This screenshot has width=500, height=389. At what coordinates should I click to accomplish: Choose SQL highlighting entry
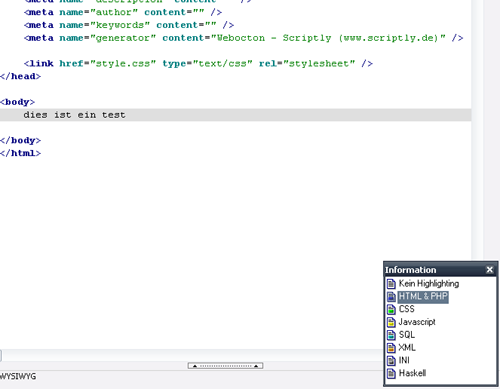pos(407,335)
